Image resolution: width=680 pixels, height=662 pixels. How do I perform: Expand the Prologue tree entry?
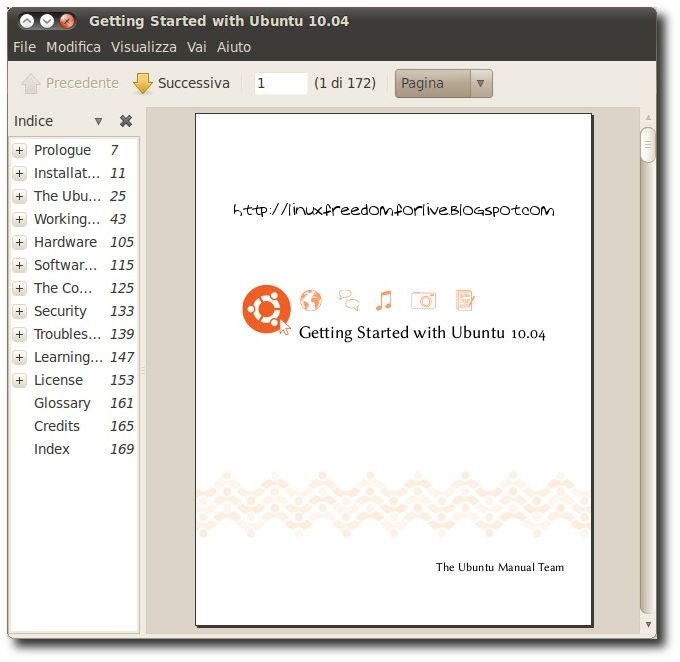(x=19, y=151)
